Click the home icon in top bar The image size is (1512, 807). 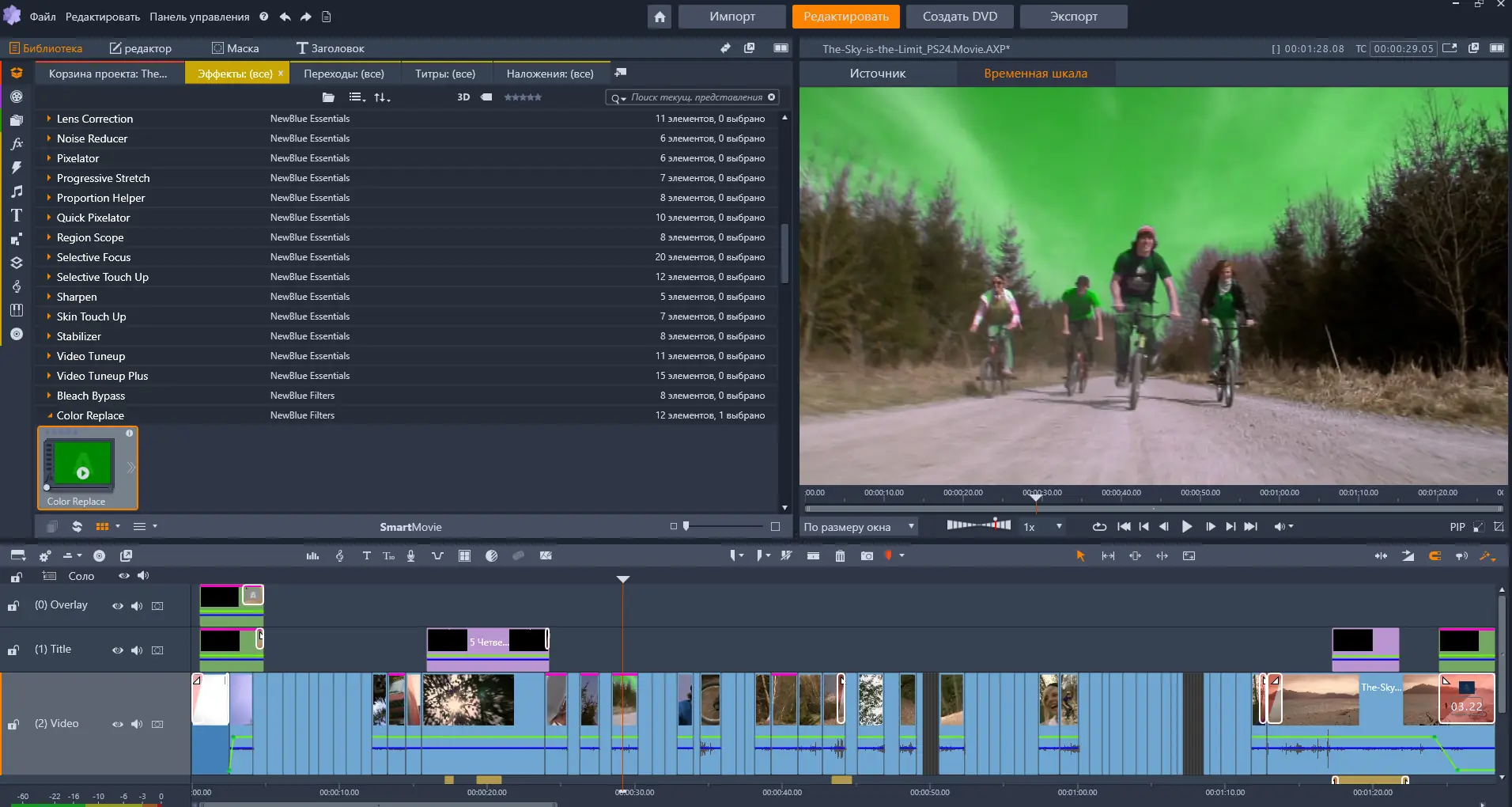660,17
